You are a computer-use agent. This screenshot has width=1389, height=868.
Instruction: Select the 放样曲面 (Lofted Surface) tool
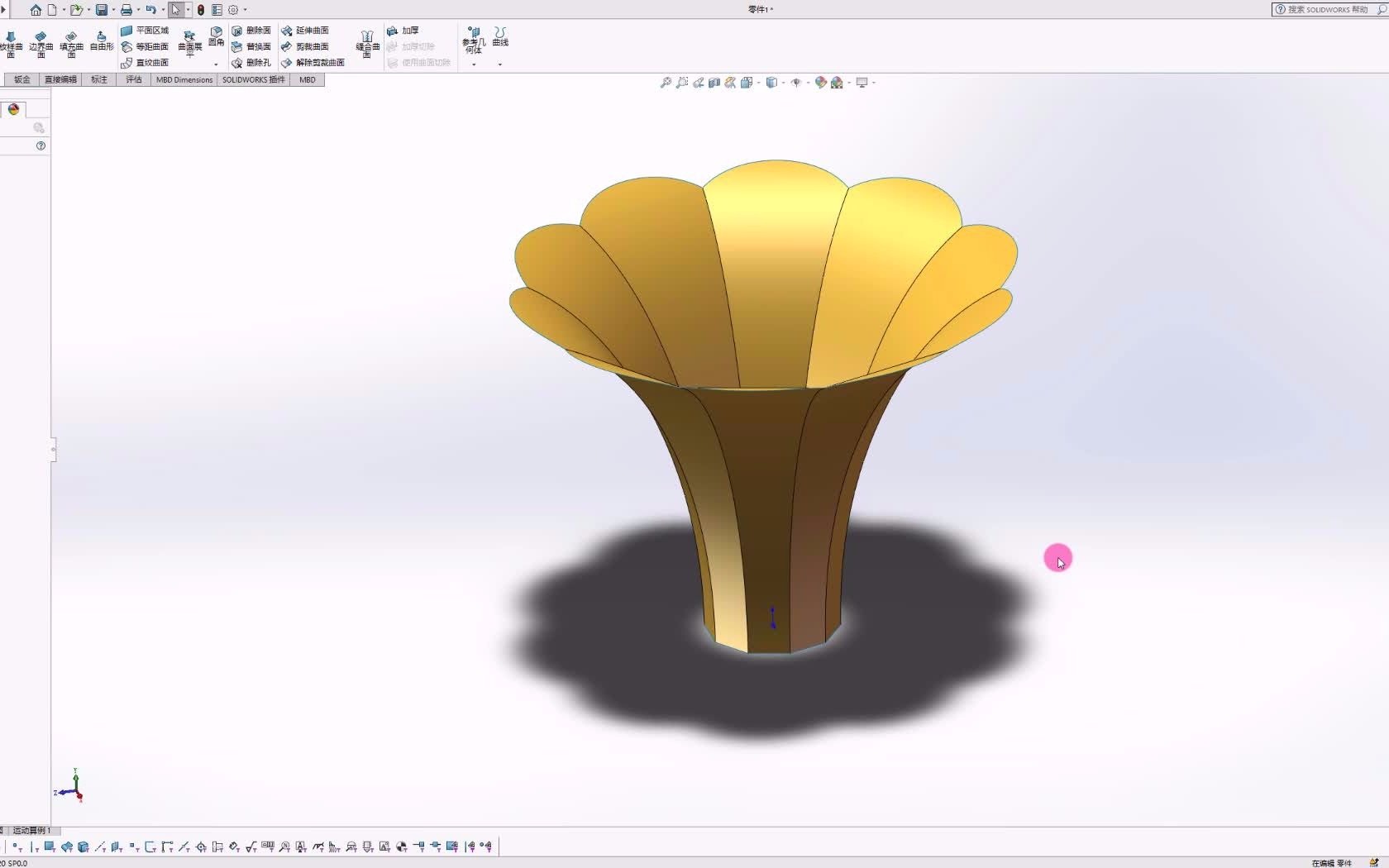click(x=11, y=44)
